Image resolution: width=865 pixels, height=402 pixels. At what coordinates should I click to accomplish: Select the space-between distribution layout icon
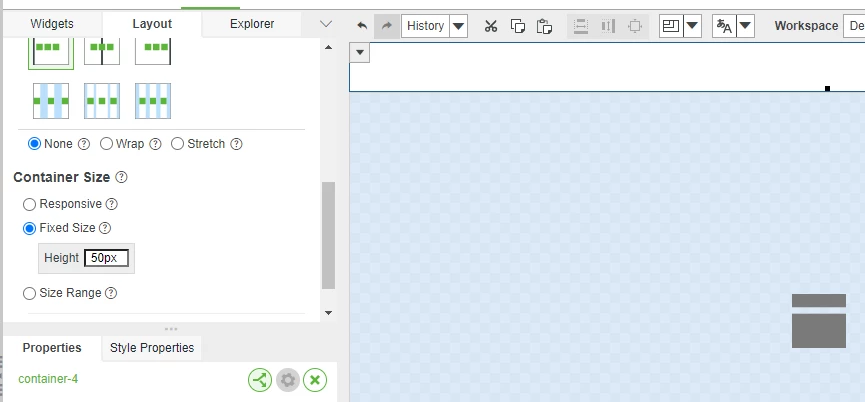click(x=51, y=101)
